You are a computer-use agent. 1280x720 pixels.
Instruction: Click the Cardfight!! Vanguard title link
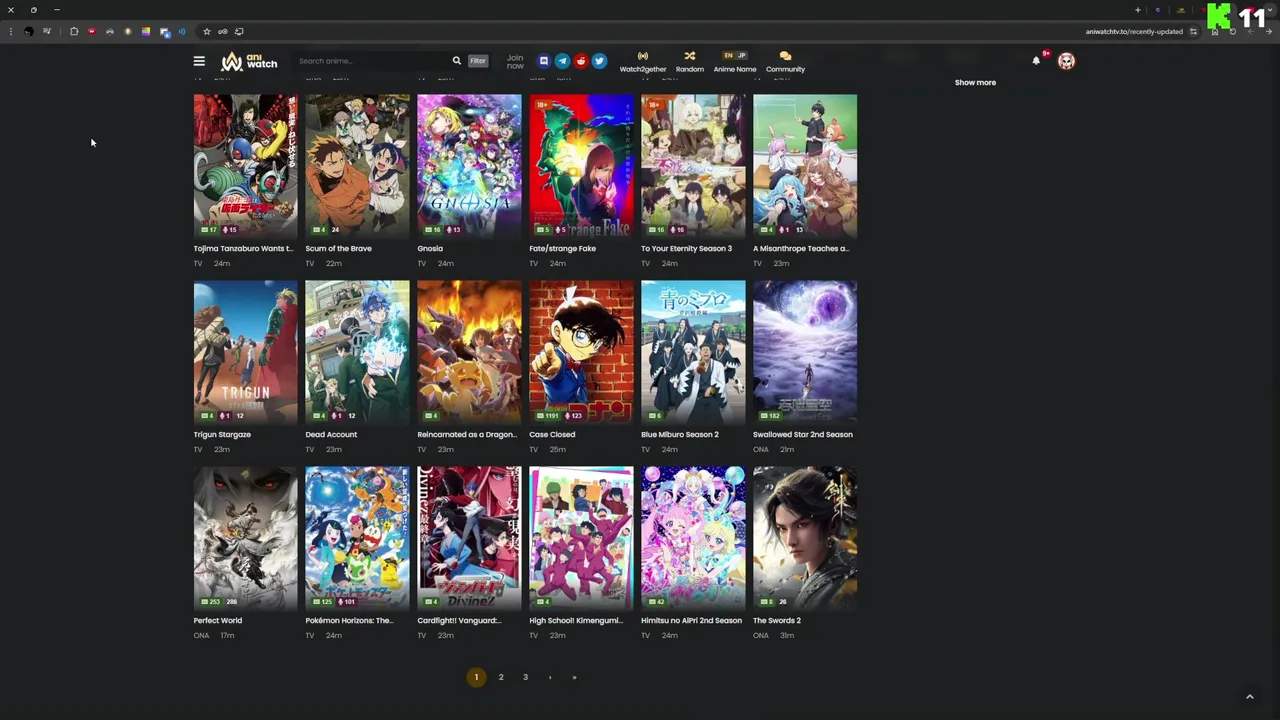459,621
